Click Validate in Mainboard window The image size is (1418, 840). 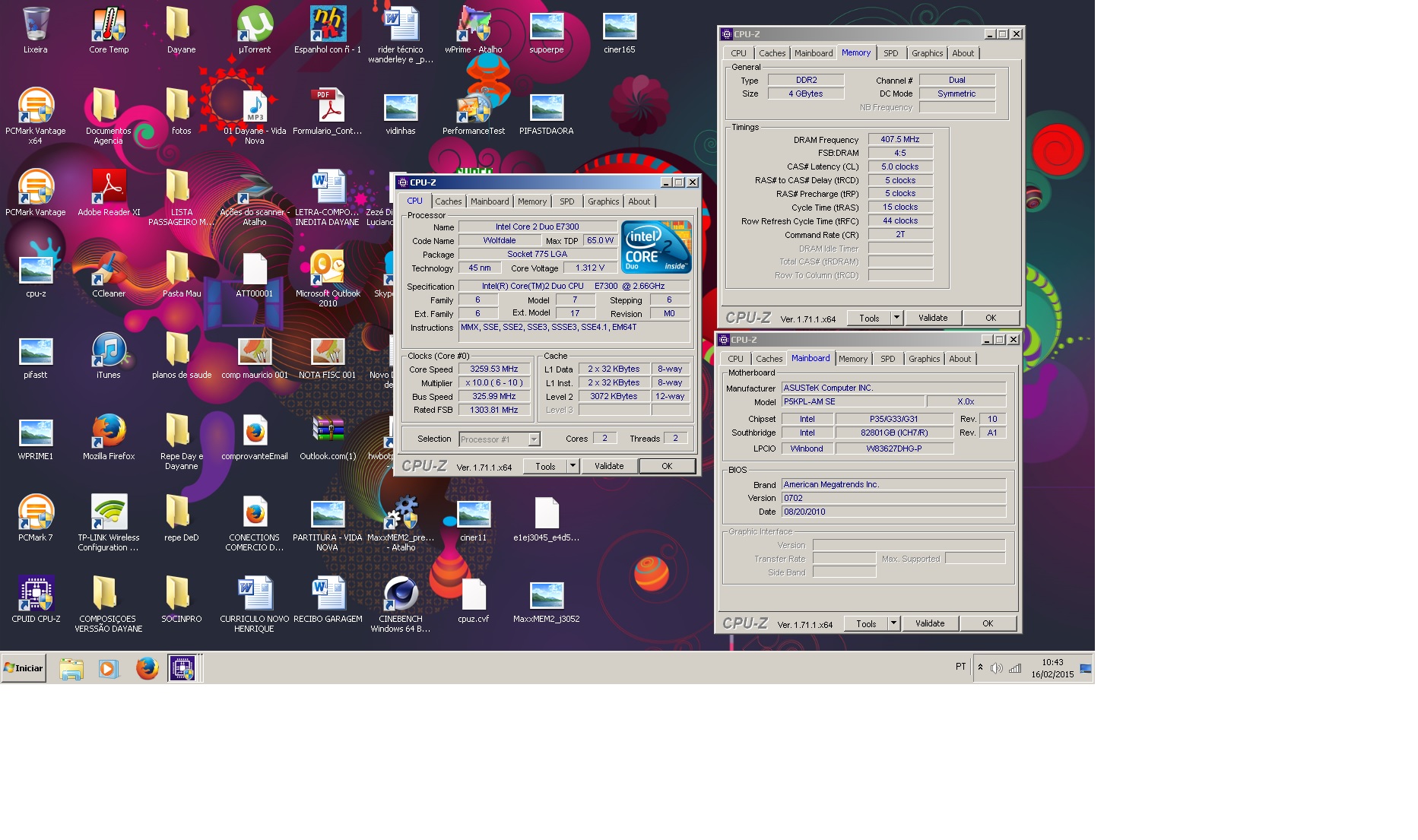click(x=930, y=623)
